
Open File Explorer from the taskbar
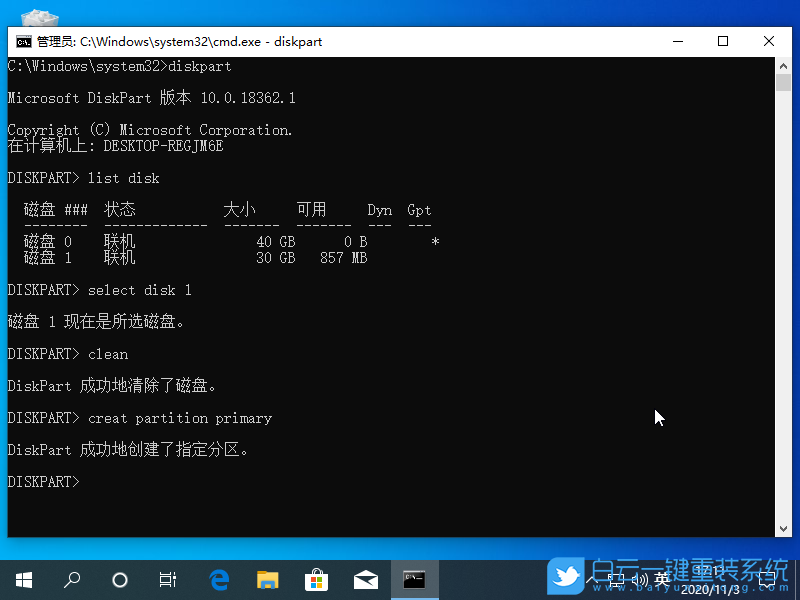pyautogui.click(x=267, y=580)
